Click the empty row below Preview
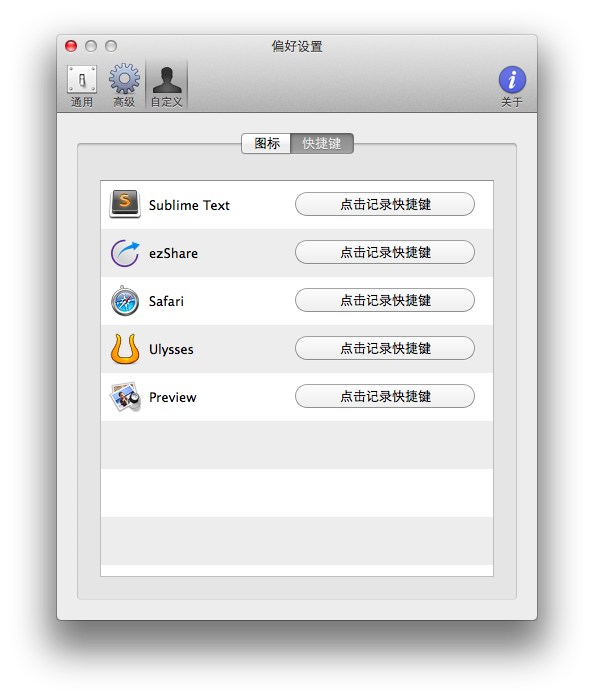 297,445
